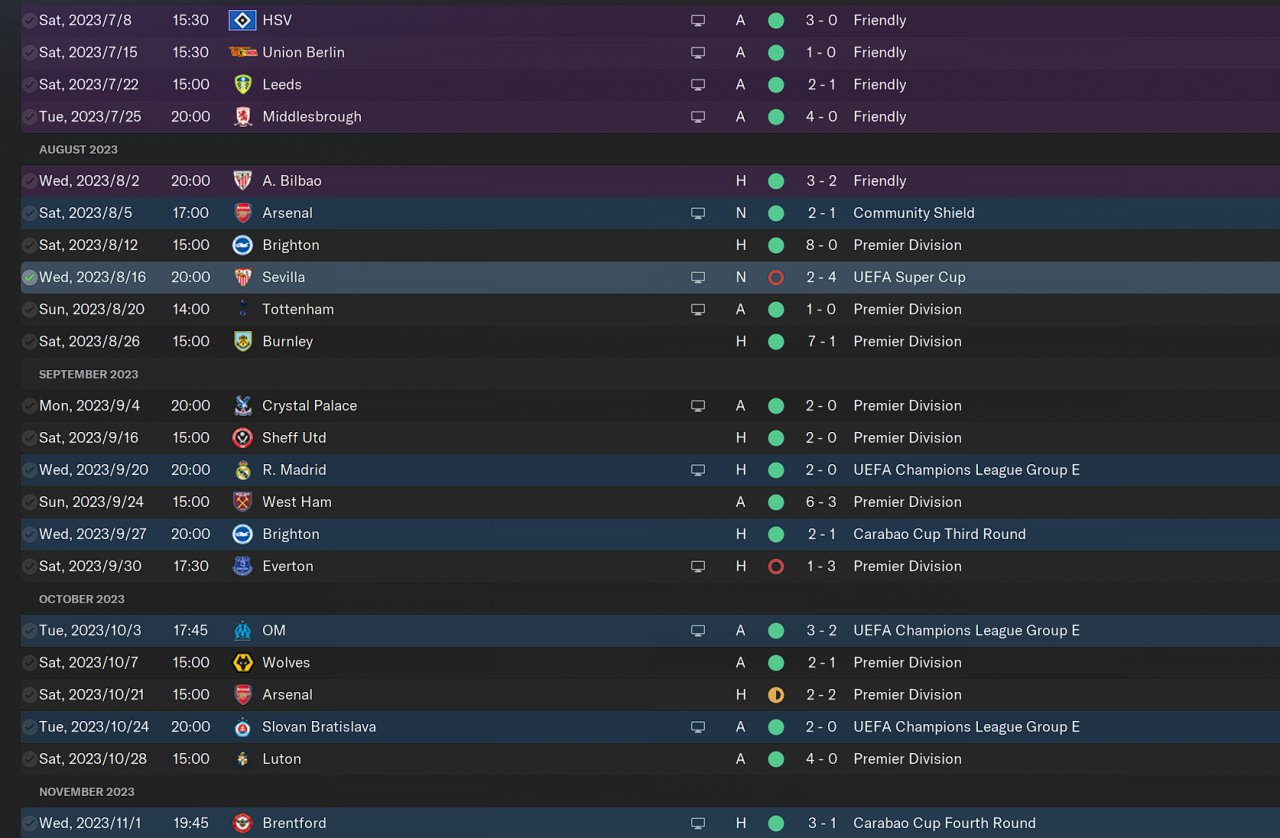This screenshot has width=1280, height=838.
Task: Open the Carabao Cup Third Round competition
Action: coord(939,534)
